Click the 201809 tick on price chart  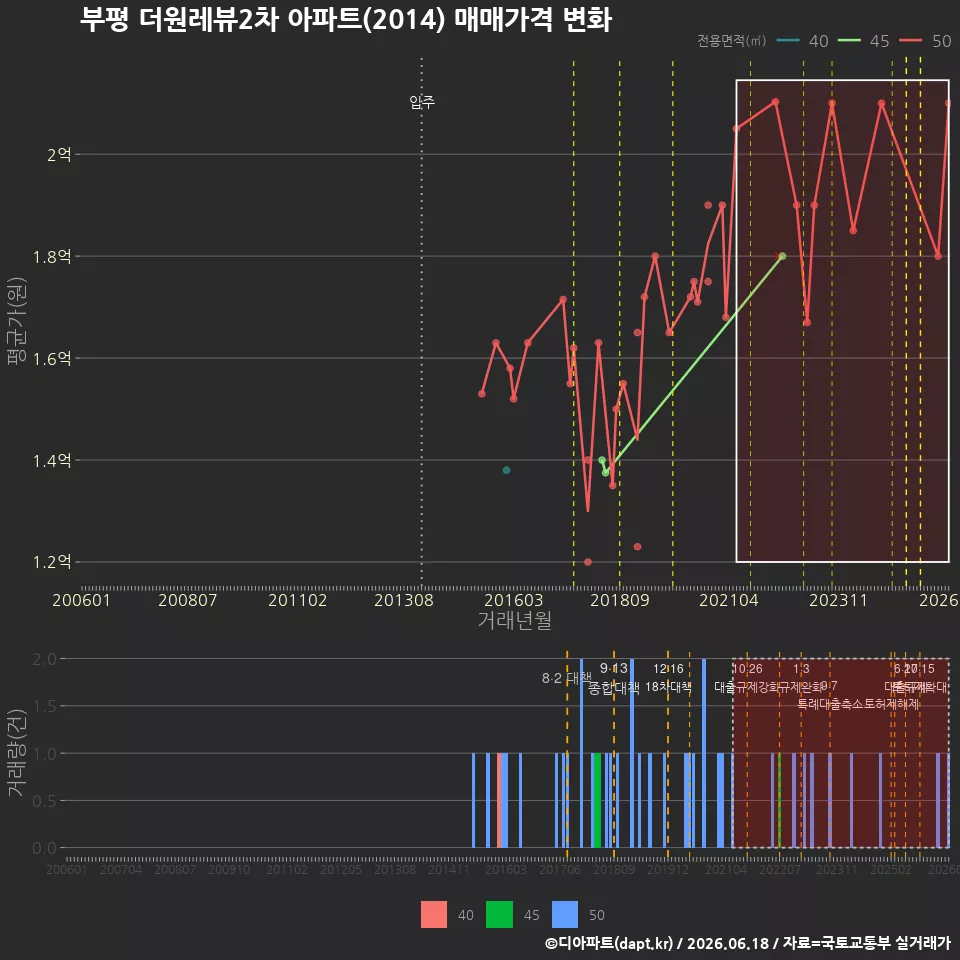620,600
